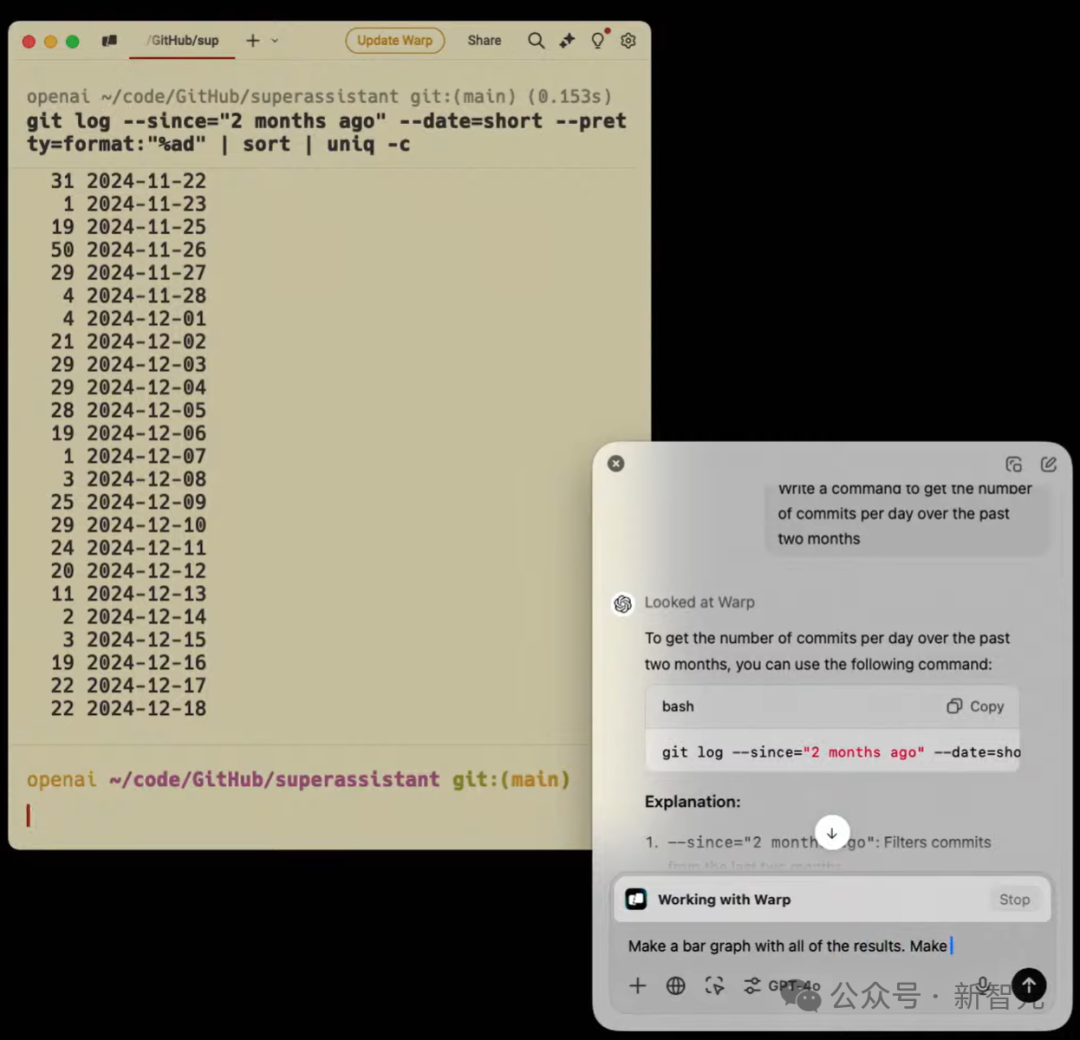Focus the ChatGPT message input field

coord(832,946)
